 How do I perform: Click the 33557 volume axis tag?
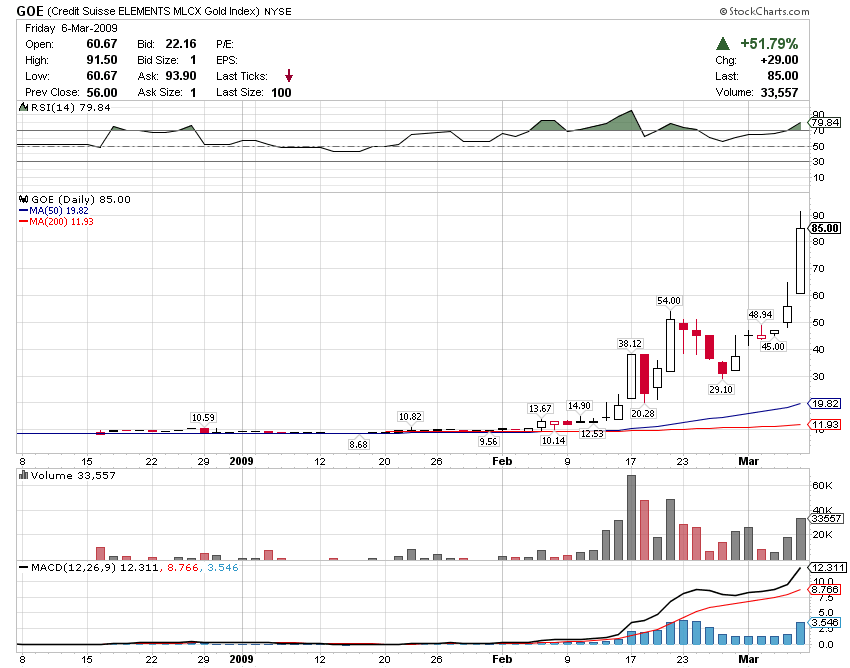point(827,518)
